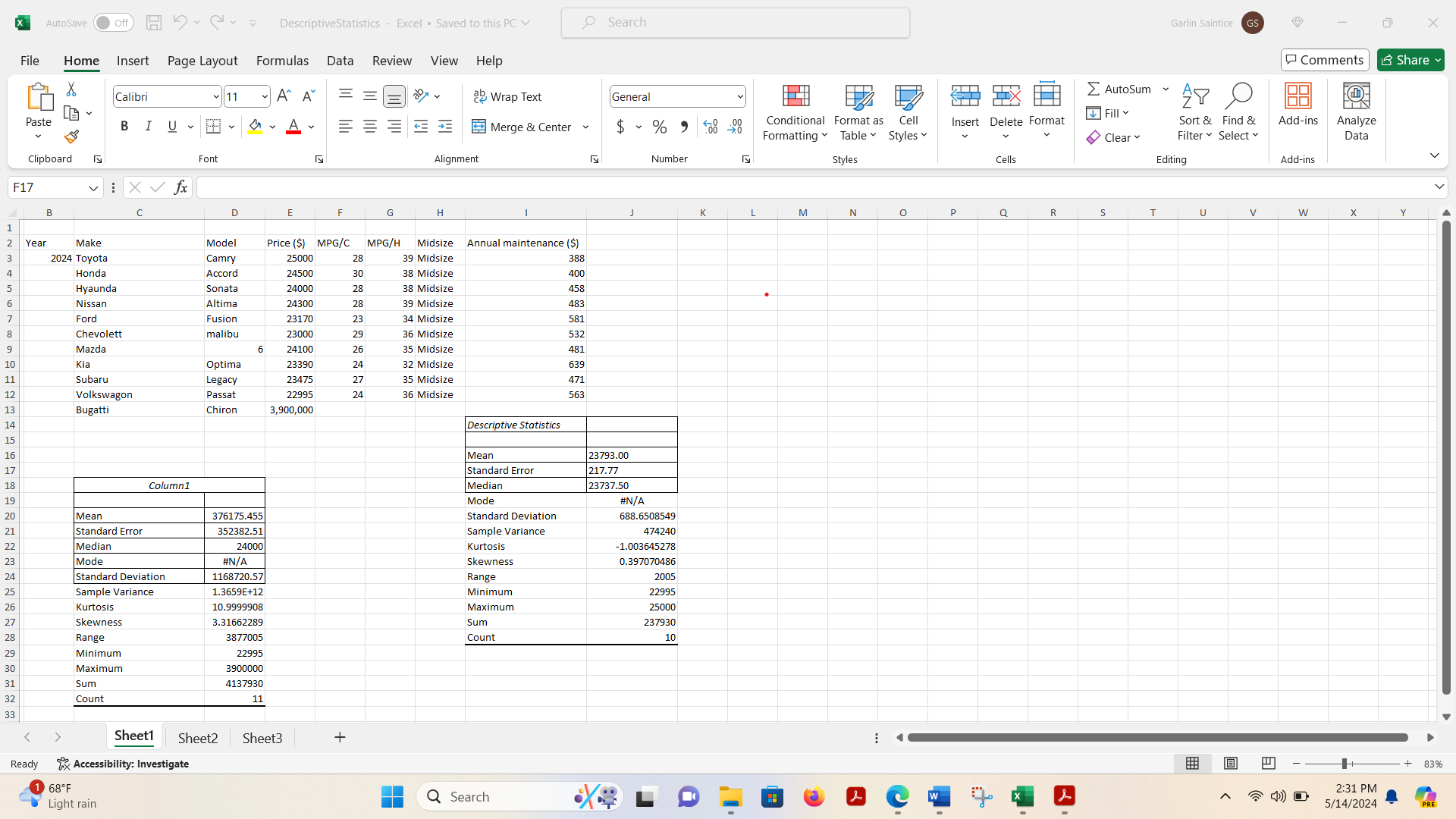Open the General number format dropdown

739,96
